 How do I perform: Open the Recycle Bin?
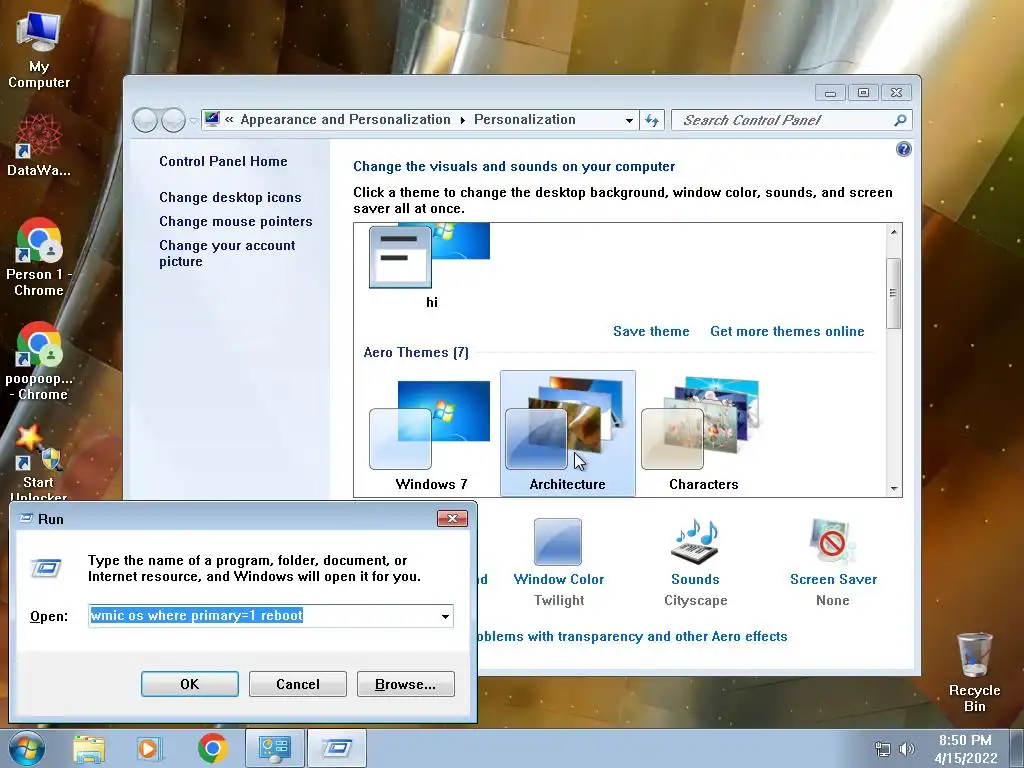click(x=974, y=673)
